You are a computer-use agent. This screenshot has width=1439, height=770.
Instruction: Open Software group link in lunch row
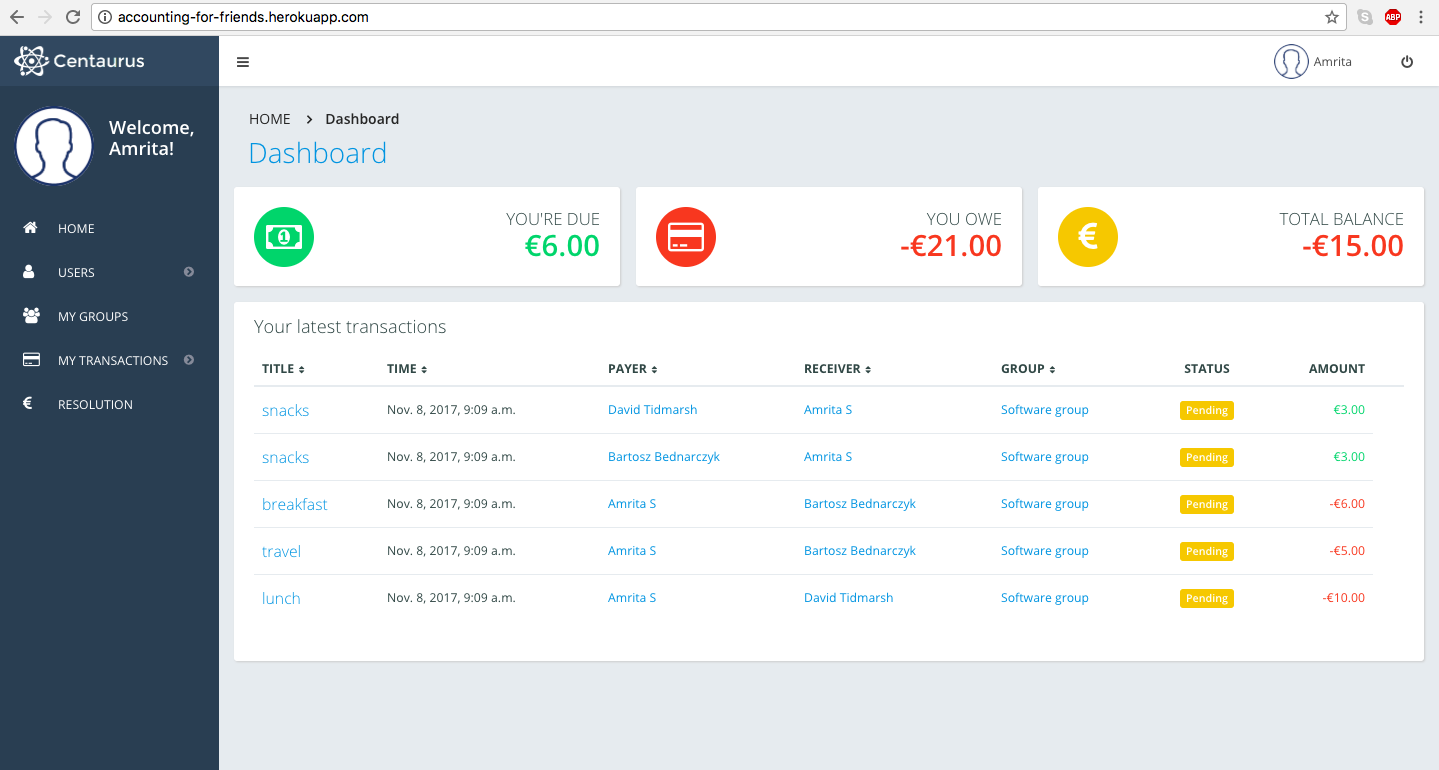click(x=1045, y=598)
